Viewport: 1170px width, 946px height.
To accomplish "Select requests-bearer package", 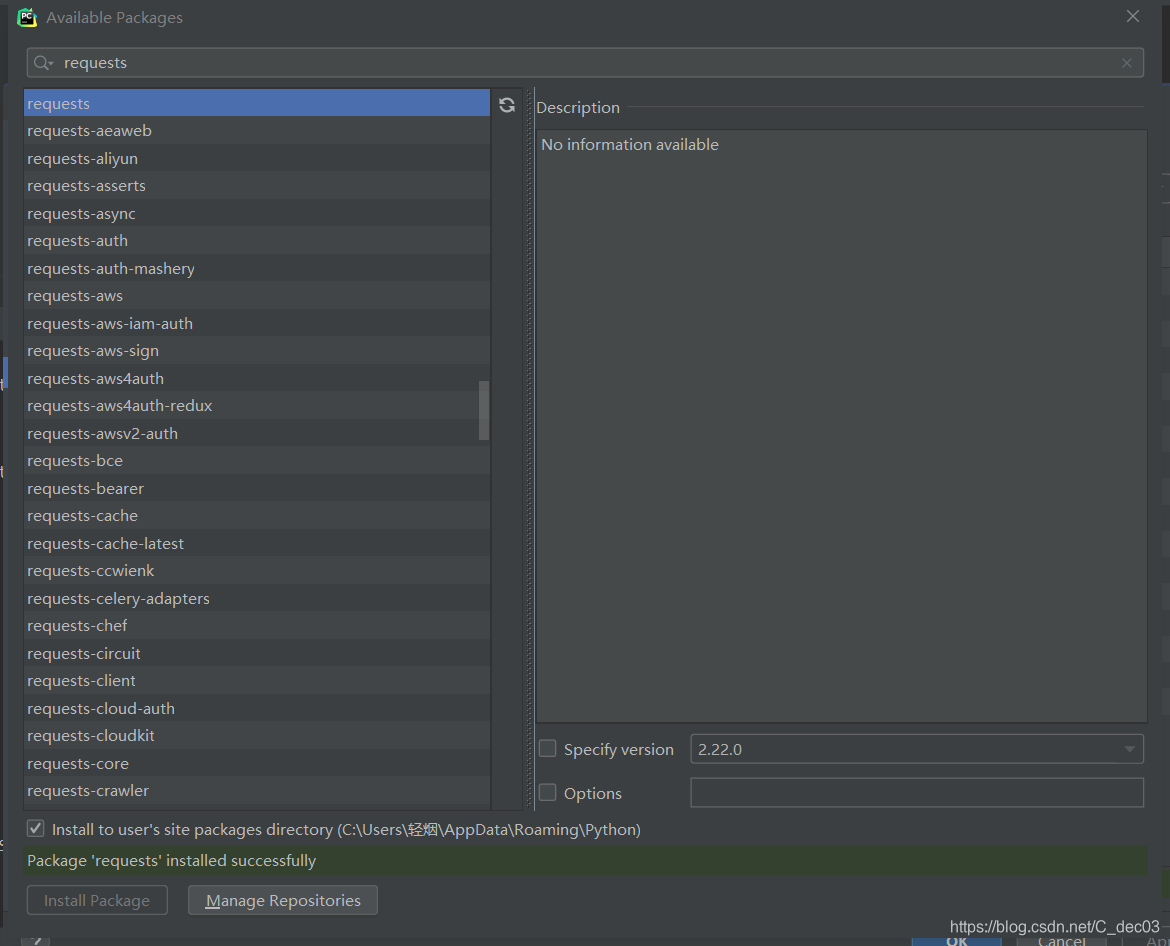I will [x=257, y=489].
